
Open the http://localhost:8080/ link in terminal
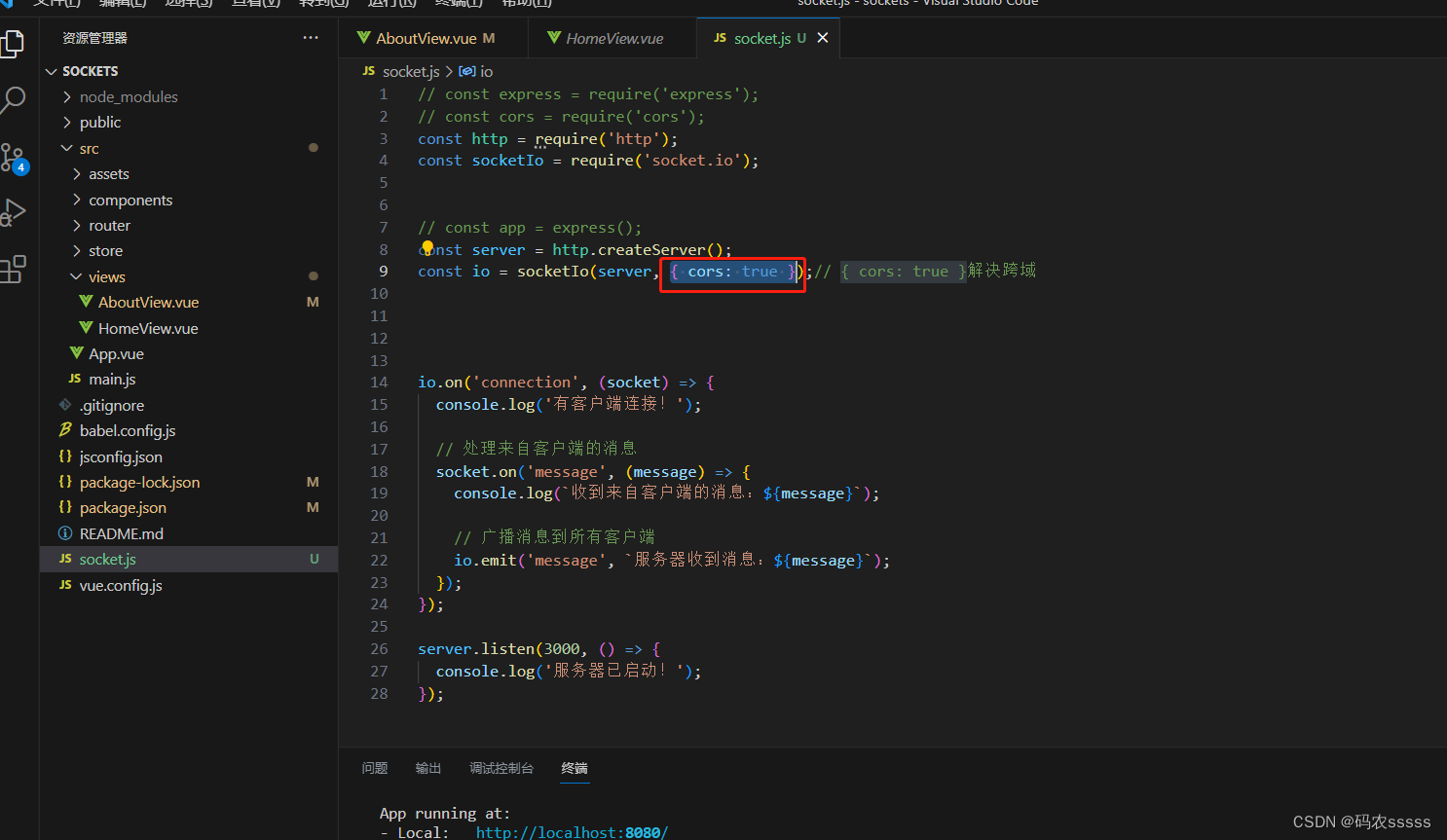coord(572,832)
